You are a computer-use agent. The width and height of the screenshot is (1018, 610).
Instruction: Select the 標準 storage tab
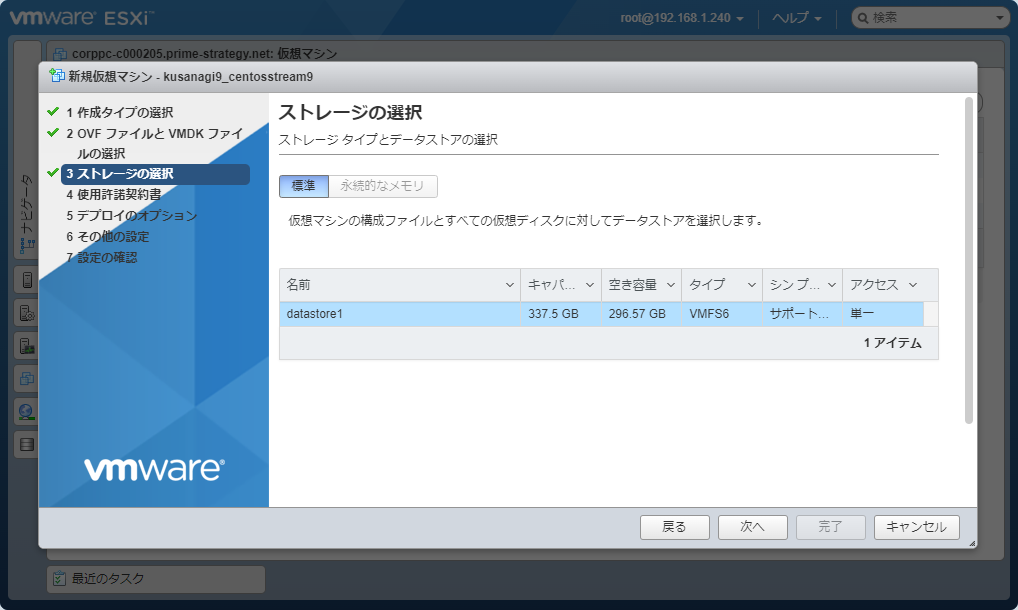[x=304, y=186]
